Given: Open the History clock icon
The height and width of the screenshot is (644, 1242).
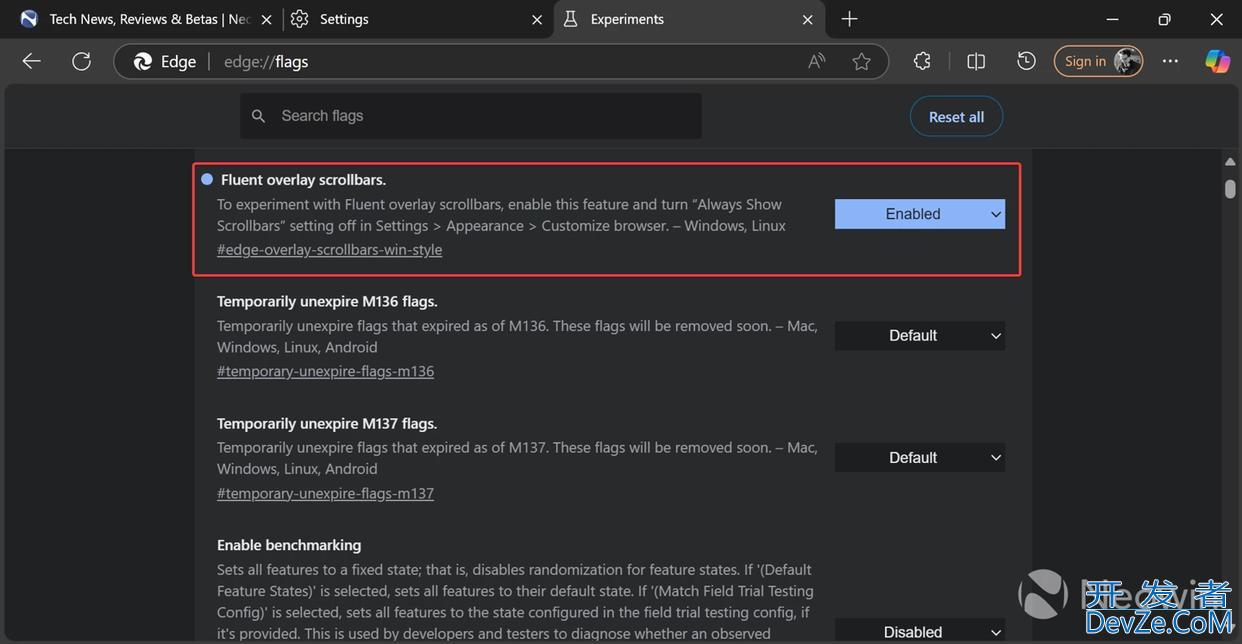Looking at the screenshot, I should [x=1026, y=61].
